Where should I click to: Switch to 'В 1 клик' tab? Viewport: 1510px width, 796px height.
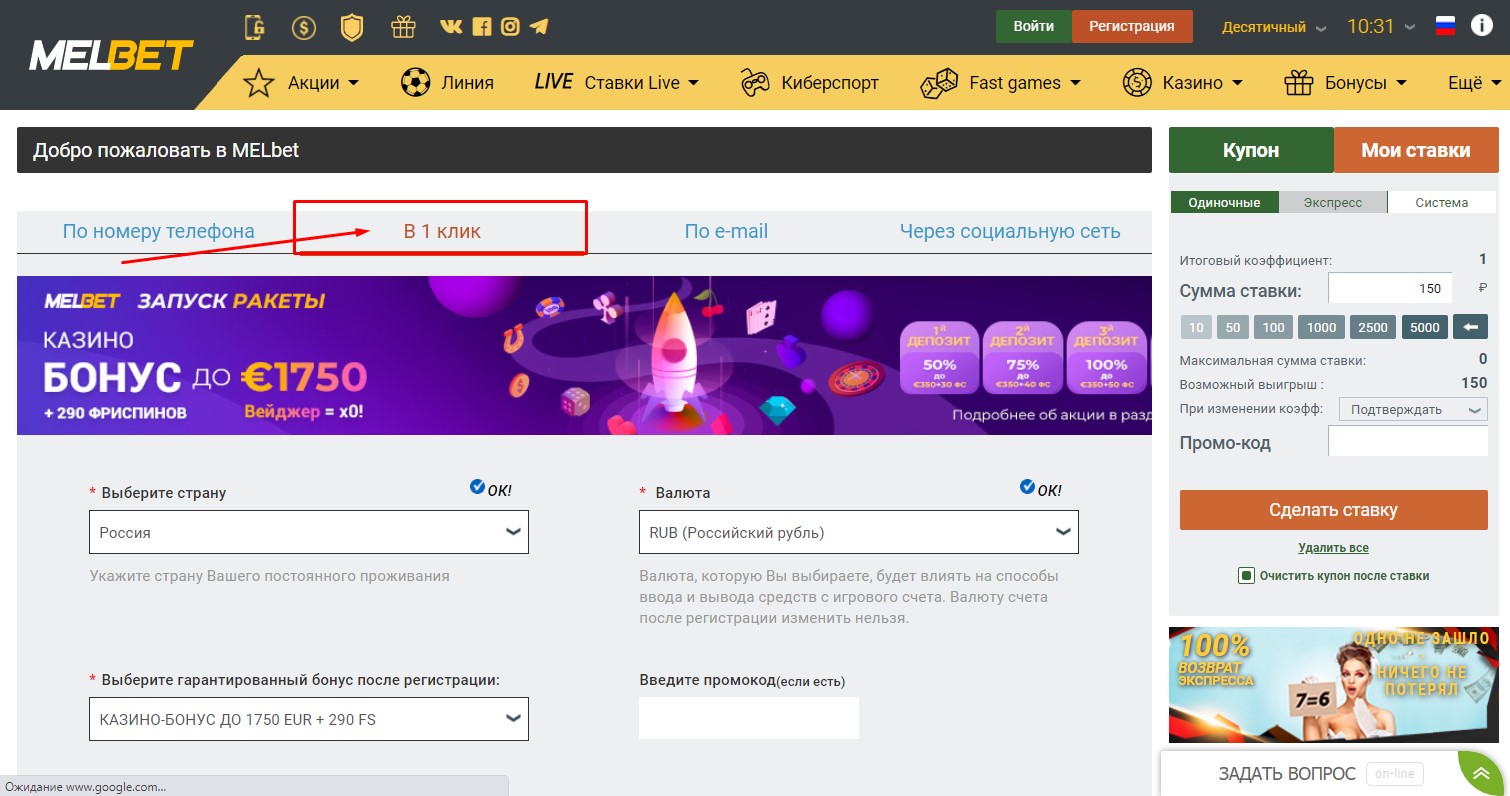point(442,232)
